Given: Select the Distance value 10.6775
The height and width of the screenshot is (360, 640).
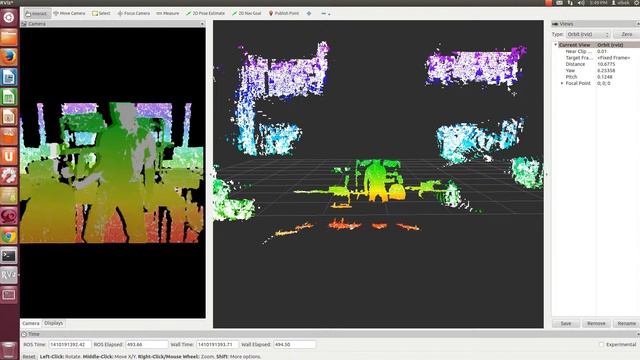Looking at the screenshot, I should [606, 64].
